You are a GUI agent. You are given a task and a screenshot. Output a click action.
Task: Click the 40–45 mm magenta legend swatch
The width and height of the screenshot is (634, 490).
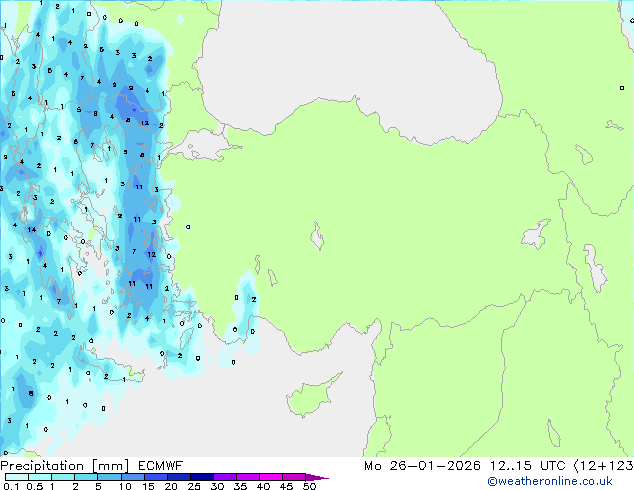point(271,477)
